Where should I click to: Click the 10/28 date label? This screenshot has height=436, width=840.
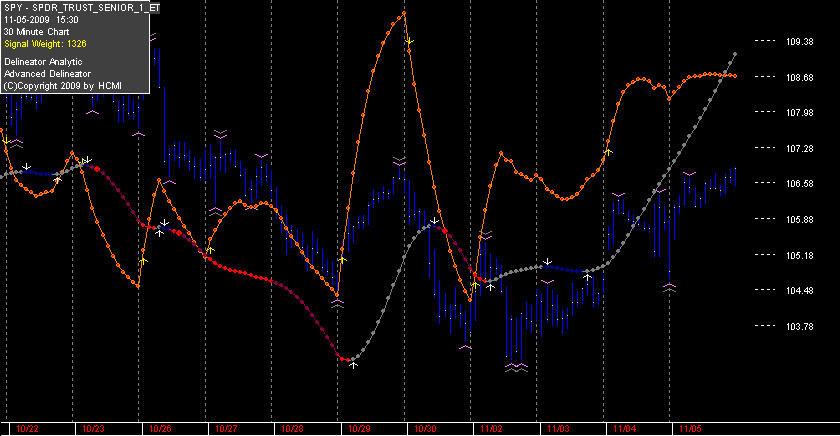pos(292,429)
